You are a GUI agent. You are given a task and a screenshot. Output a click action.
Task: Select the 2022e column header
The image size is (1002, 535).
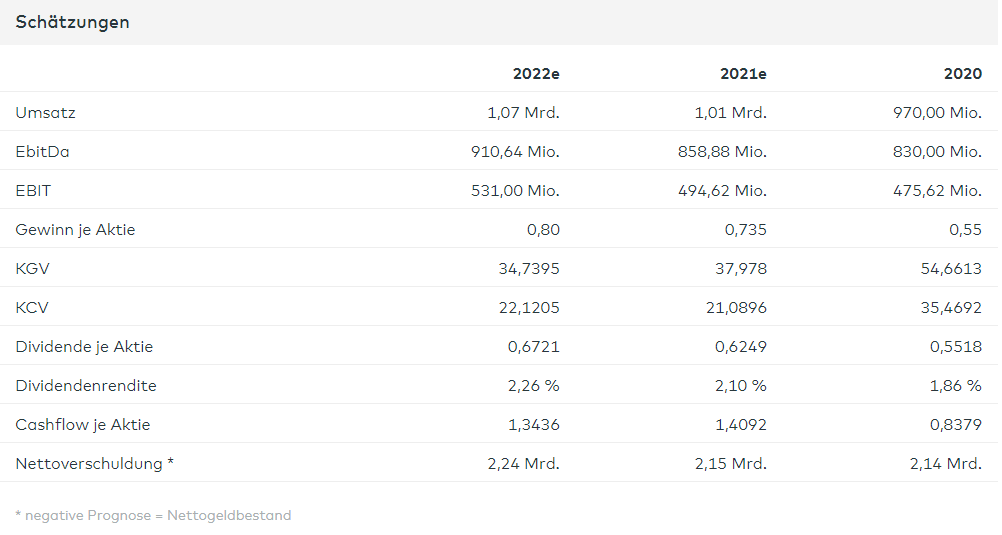(536, 74)
